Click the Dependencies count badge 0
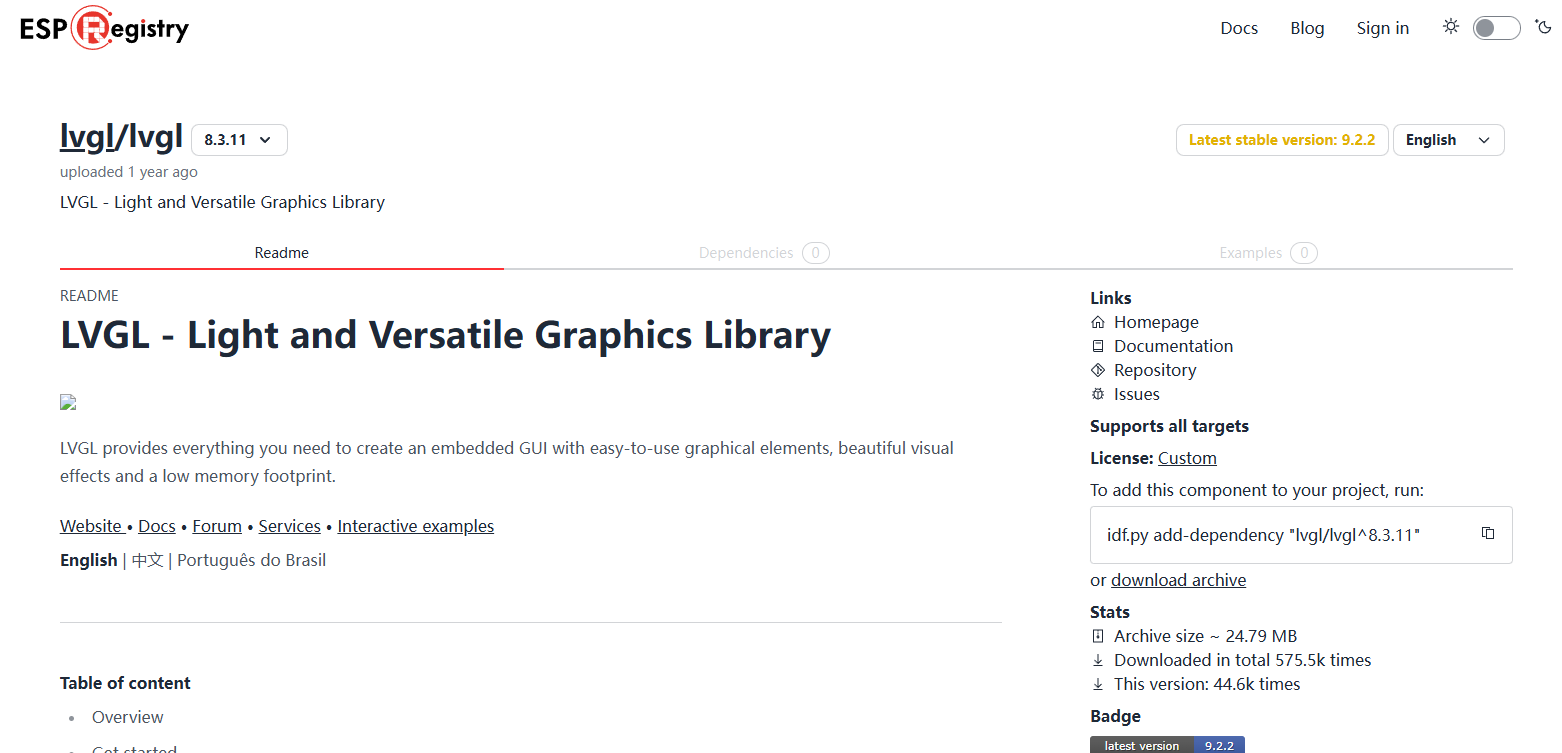The width and height of the screenshot is (1562, 753). click(x=815, y=253)
